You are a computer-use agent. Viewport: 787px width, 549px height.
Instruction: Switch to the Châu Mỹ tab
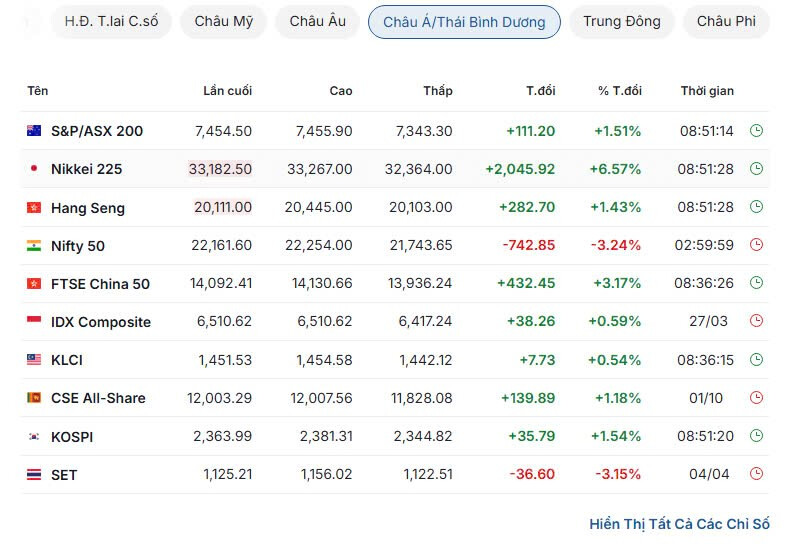224,22
